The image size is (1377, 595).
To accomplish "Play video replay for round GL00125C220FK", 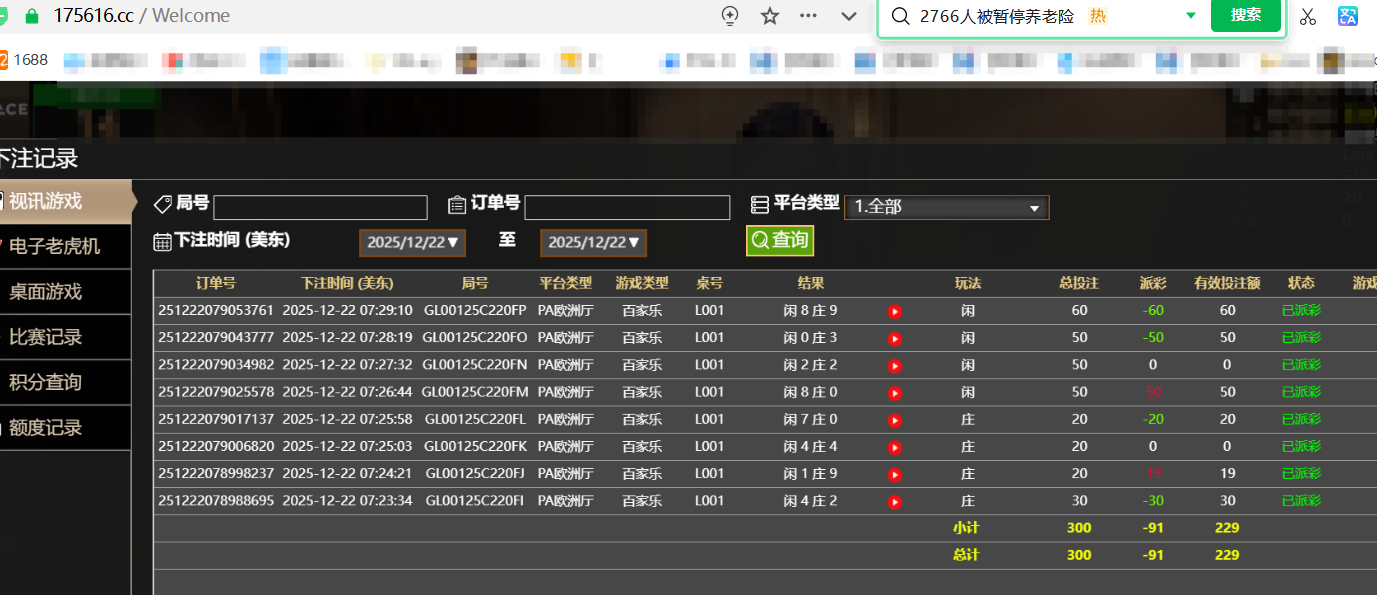I will [x=895, y=447].
